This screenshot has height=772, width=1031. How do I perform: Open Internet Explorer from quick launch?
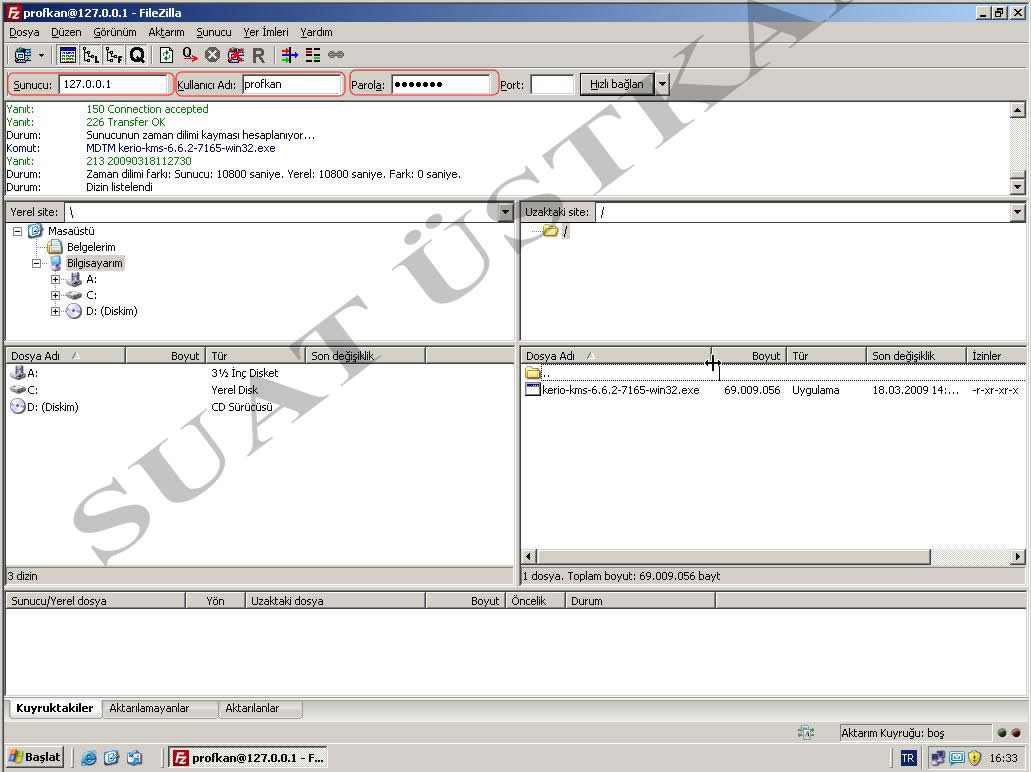pos(88,758)
